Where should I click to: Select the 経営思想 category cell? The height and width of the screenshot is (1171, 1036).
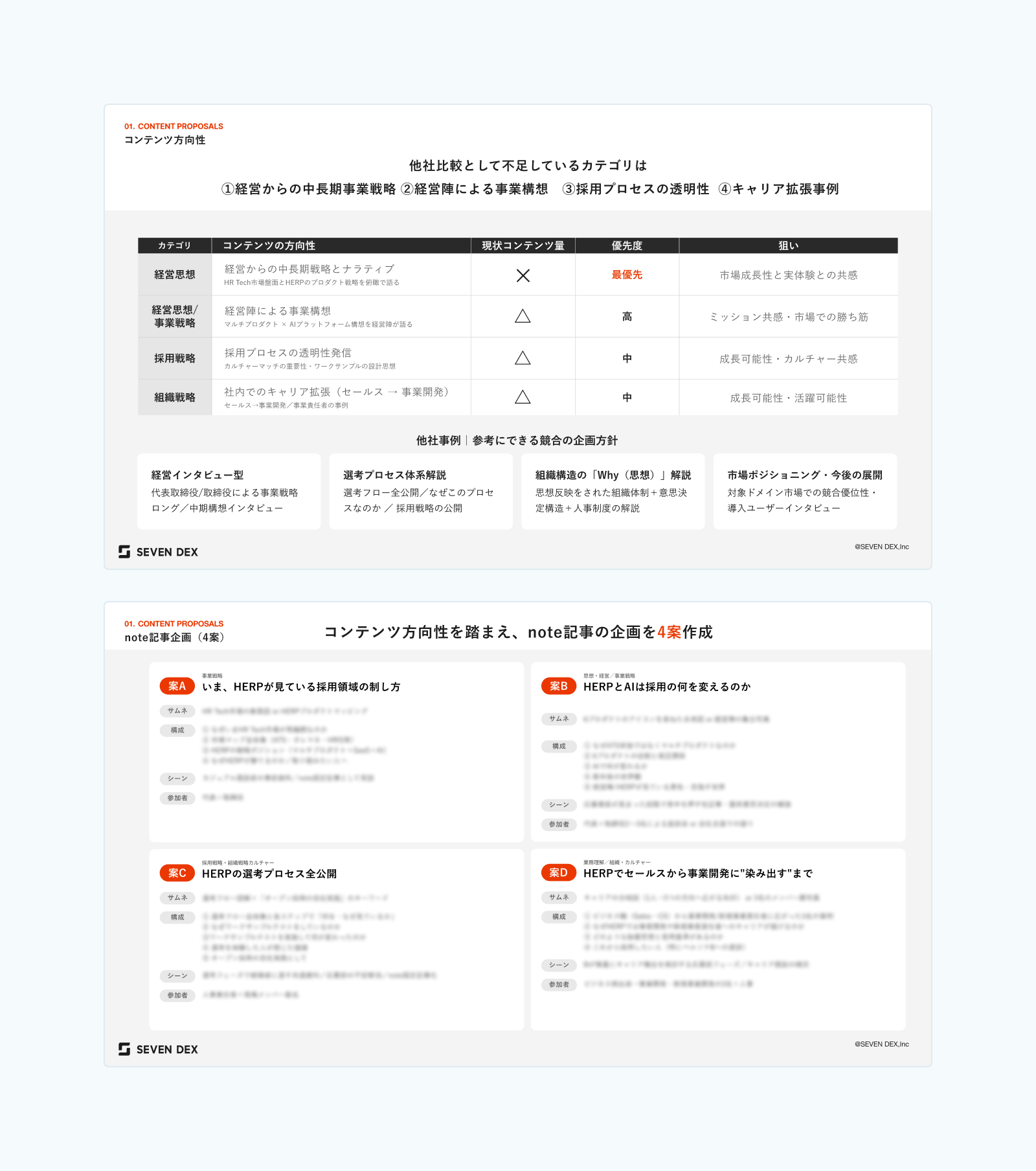pos(175,275)
